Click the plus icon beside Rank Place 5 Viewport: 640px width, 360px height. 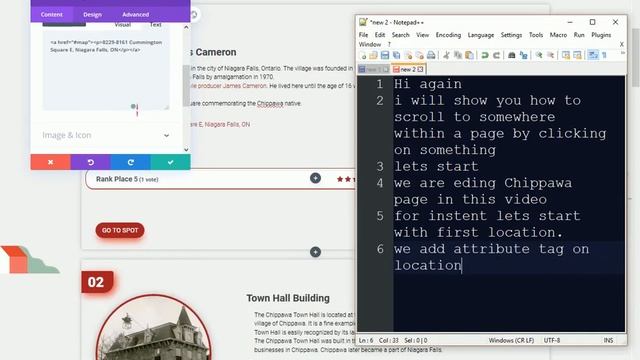(x=315, y=178)
